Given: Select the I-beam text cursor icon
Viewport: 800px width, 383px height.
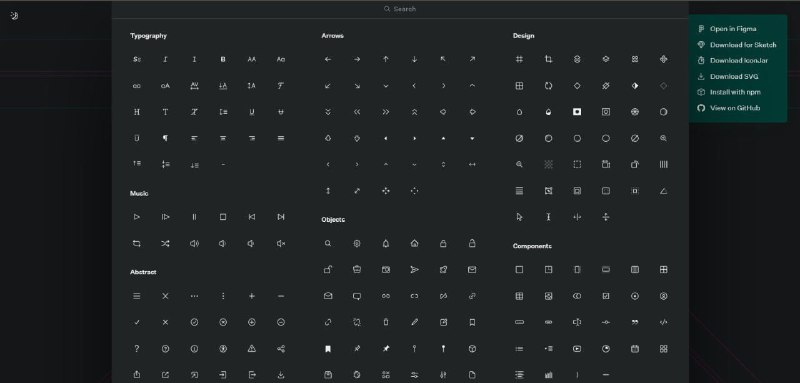Looking at the screenshot, I should click(x=548, y=217).
